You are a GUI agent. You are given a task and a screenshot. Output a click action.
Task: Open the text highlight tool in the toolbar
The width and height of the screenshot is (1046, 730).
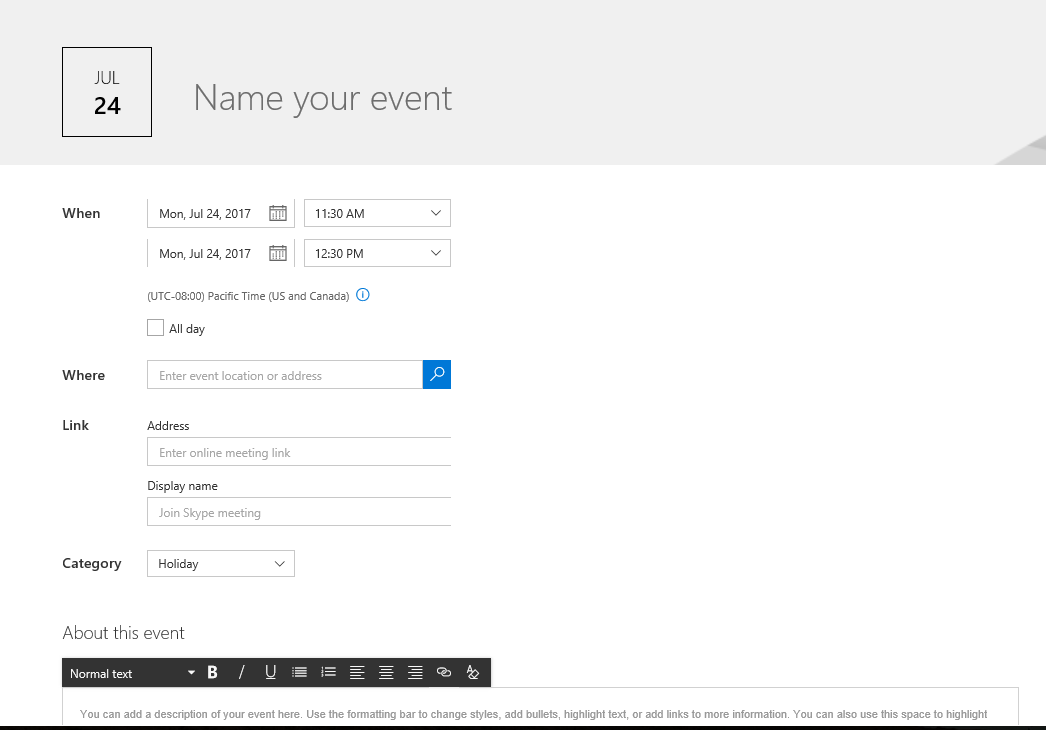click(473, 672)
